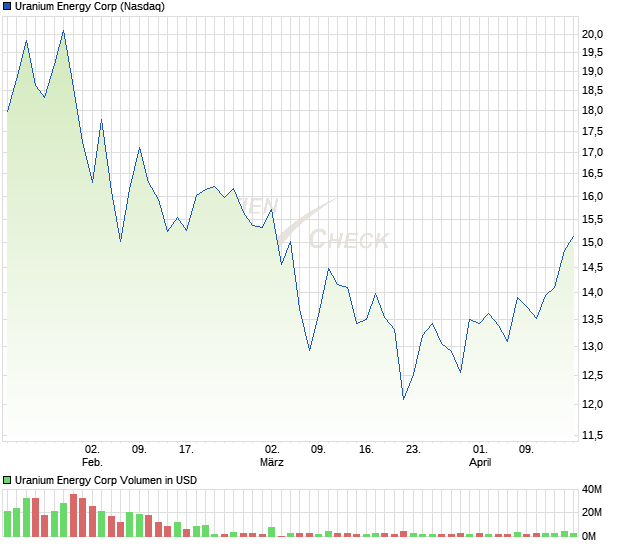Viewport: 620px width, 546px height.
Task: Click the 'Uranium Energy Corp Volumen in USD' label
Action: [x=106, y=480]
